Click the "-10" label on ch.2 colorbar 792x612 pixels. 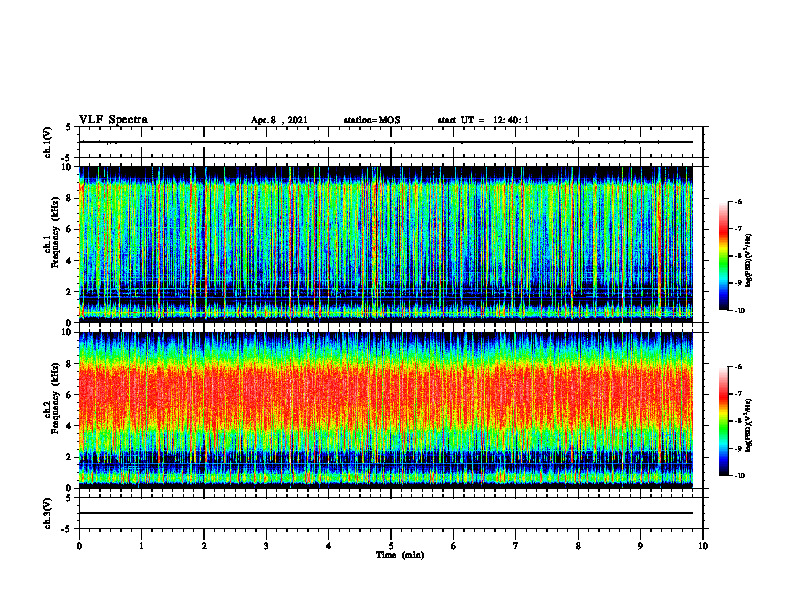click(x=740, y=476)
